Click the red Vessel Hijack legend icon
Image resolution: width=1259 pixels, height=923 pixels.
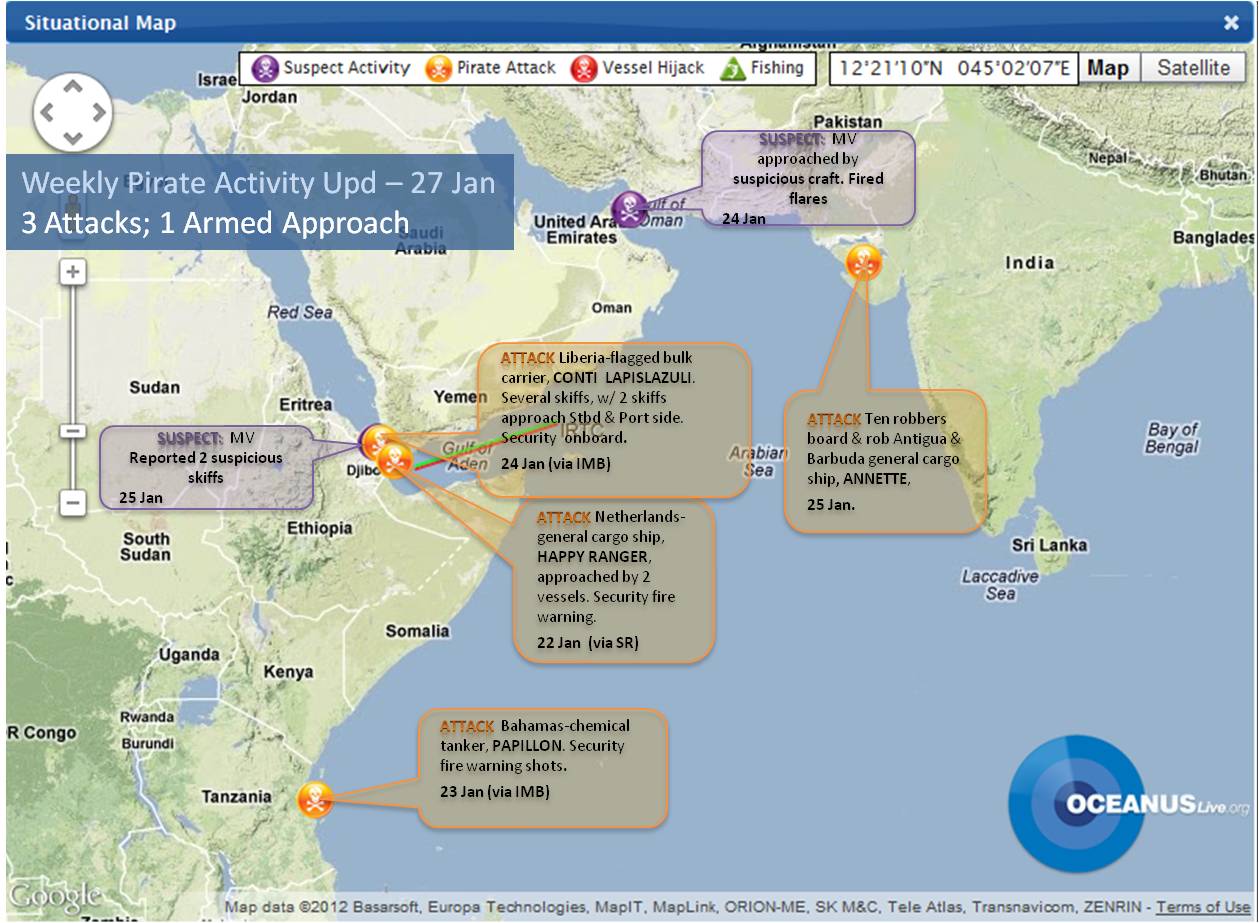pyautogui.click(x=584, y=69)
